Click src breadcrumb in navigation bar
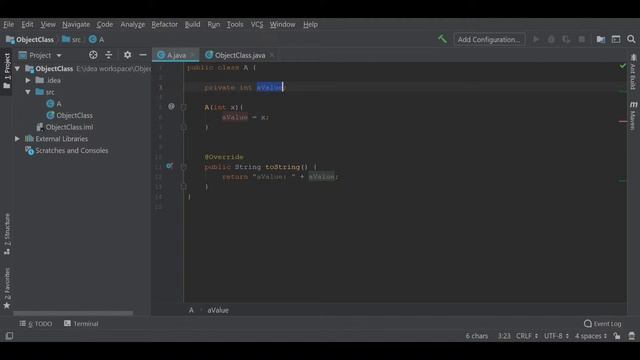Screen dimensions: 640x360 pos(71,40)
